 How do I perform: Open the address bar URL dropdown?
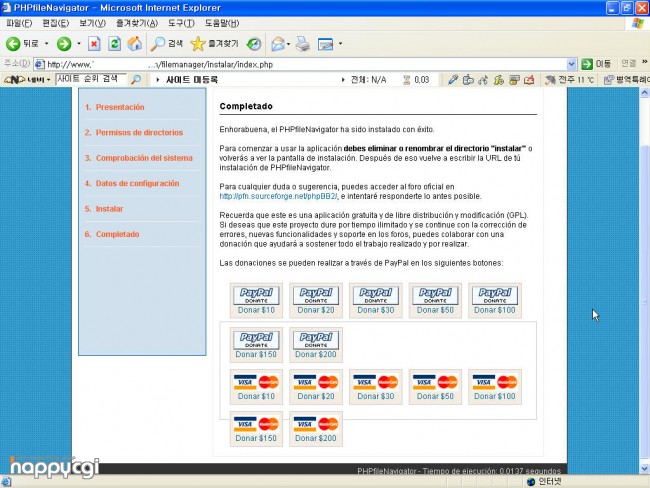pyautogui.click(x=571, y=64)
